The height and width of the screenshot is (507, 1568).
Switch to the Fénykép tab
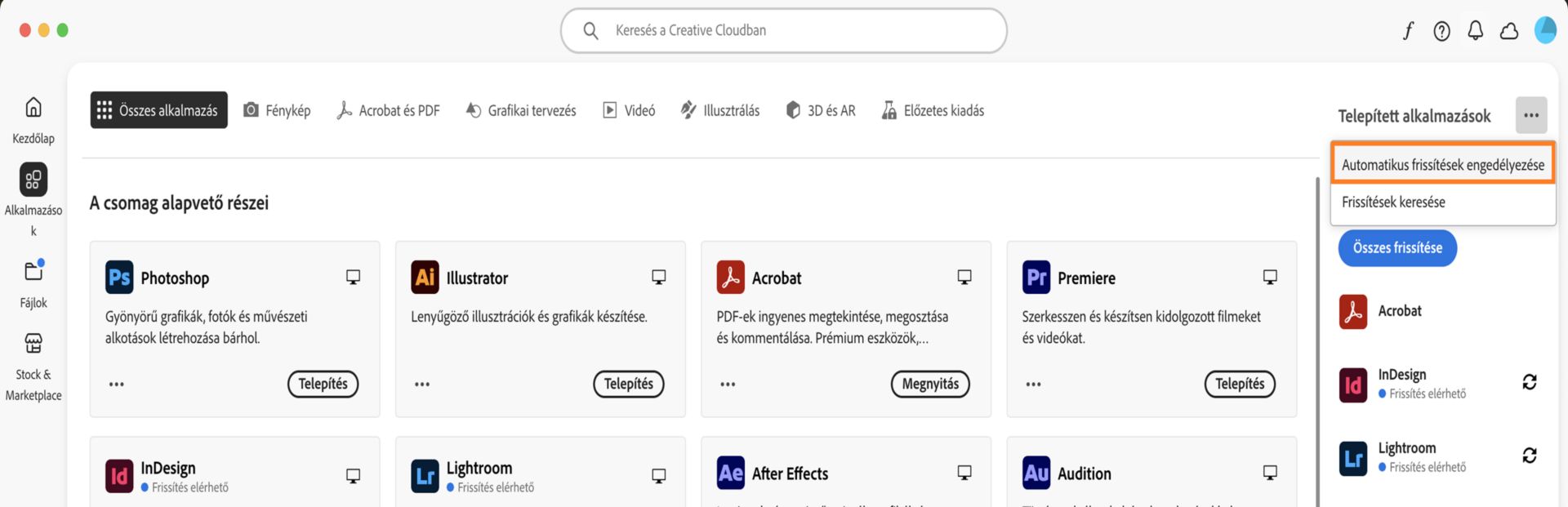coord(277,109)
